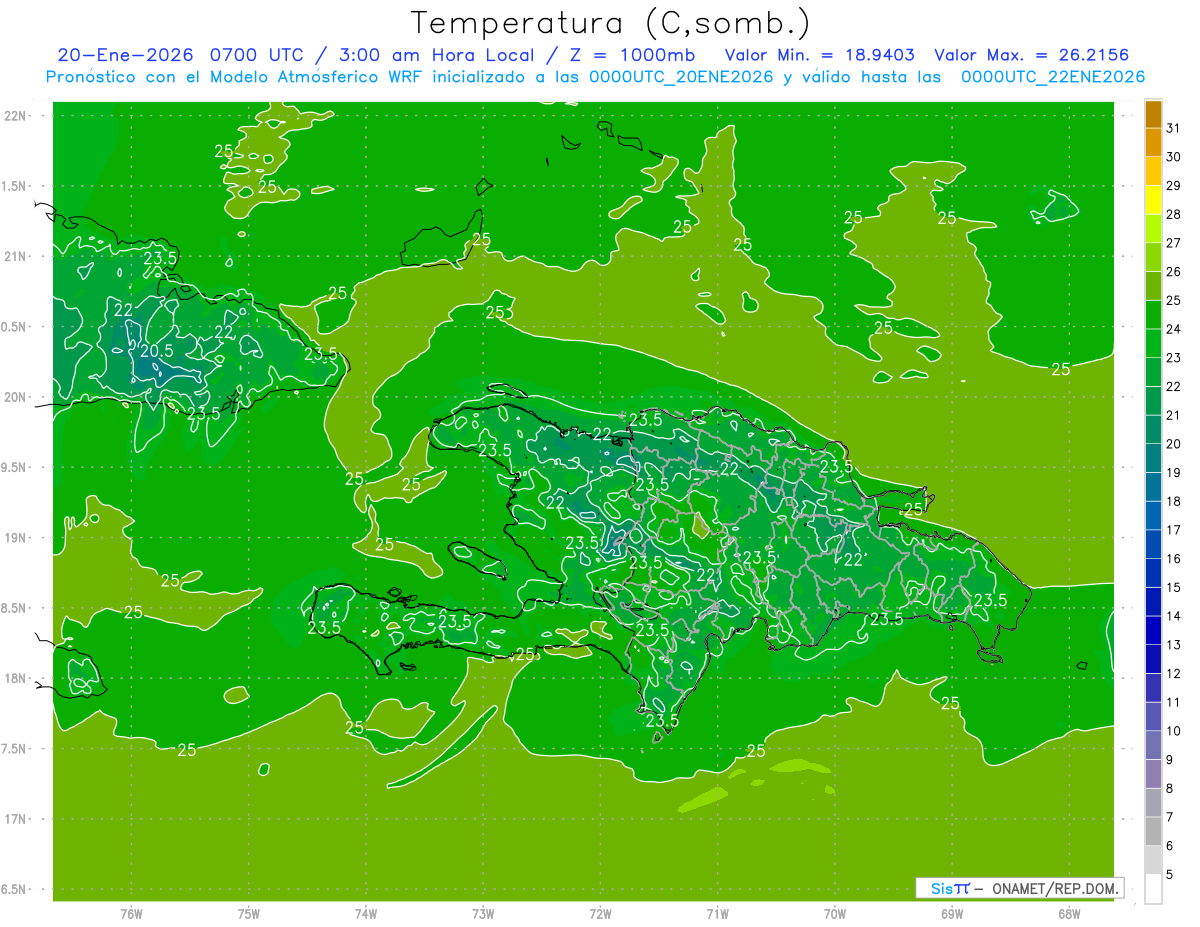Click the "72W" longitude axis label
This screenshot has height=927, width=1200.
click(x=600, y=914)
